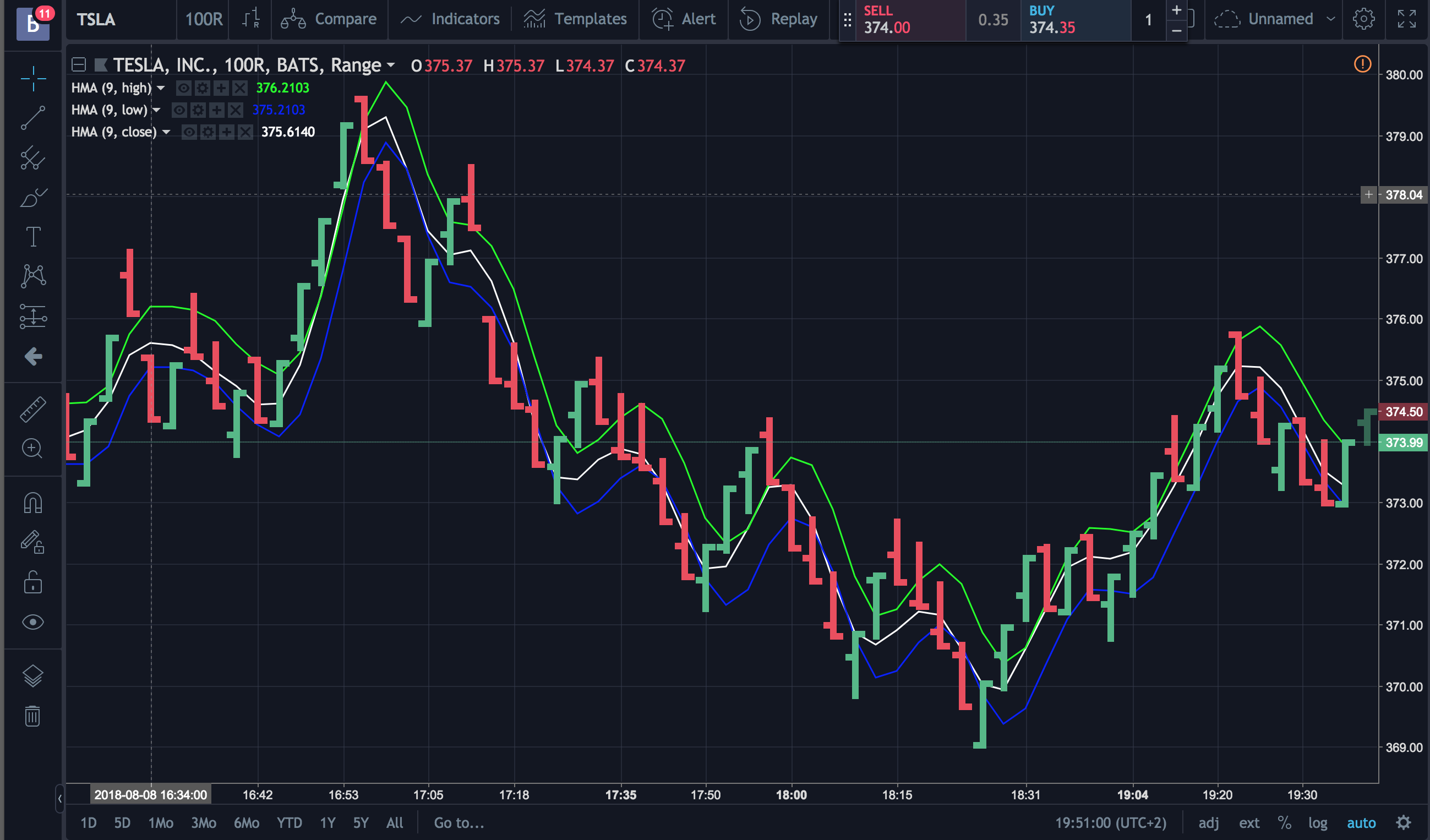Viewport: 1430px width, 840px height.
Task: Remove the HMA (9, low) indicator
Action: pyautogui.click(x=236, y=110)
